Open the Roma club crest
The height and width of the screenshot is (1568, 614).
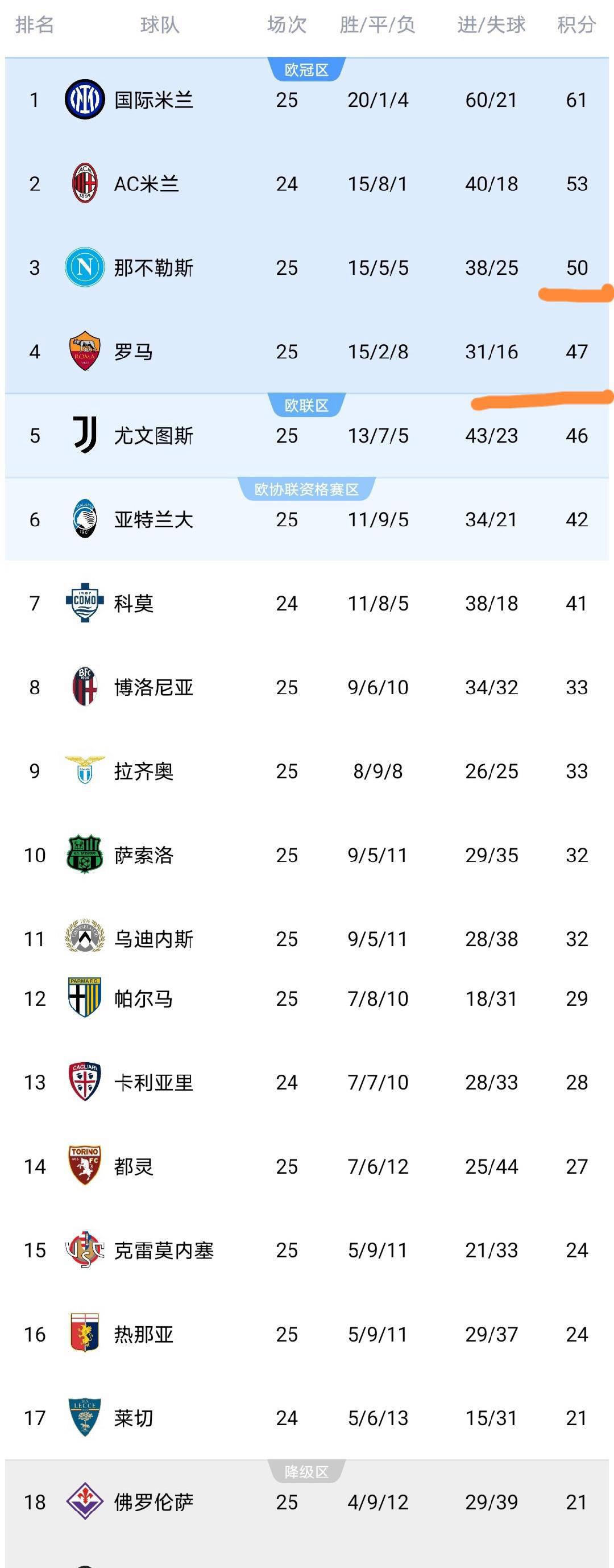tap(85, 351)
